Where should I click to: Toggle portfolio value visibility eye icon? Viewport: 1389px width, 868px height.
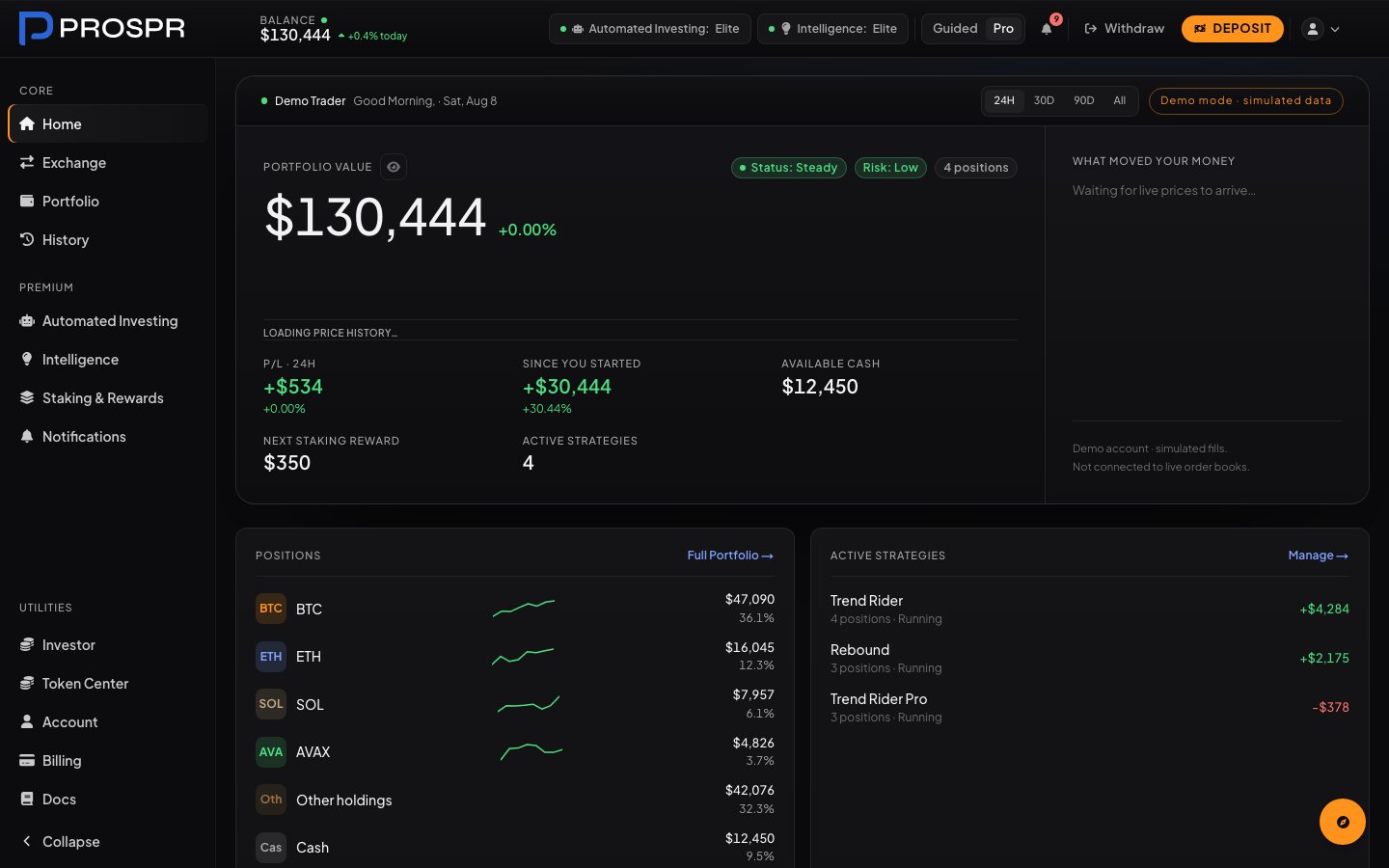(x=394, y=167)
